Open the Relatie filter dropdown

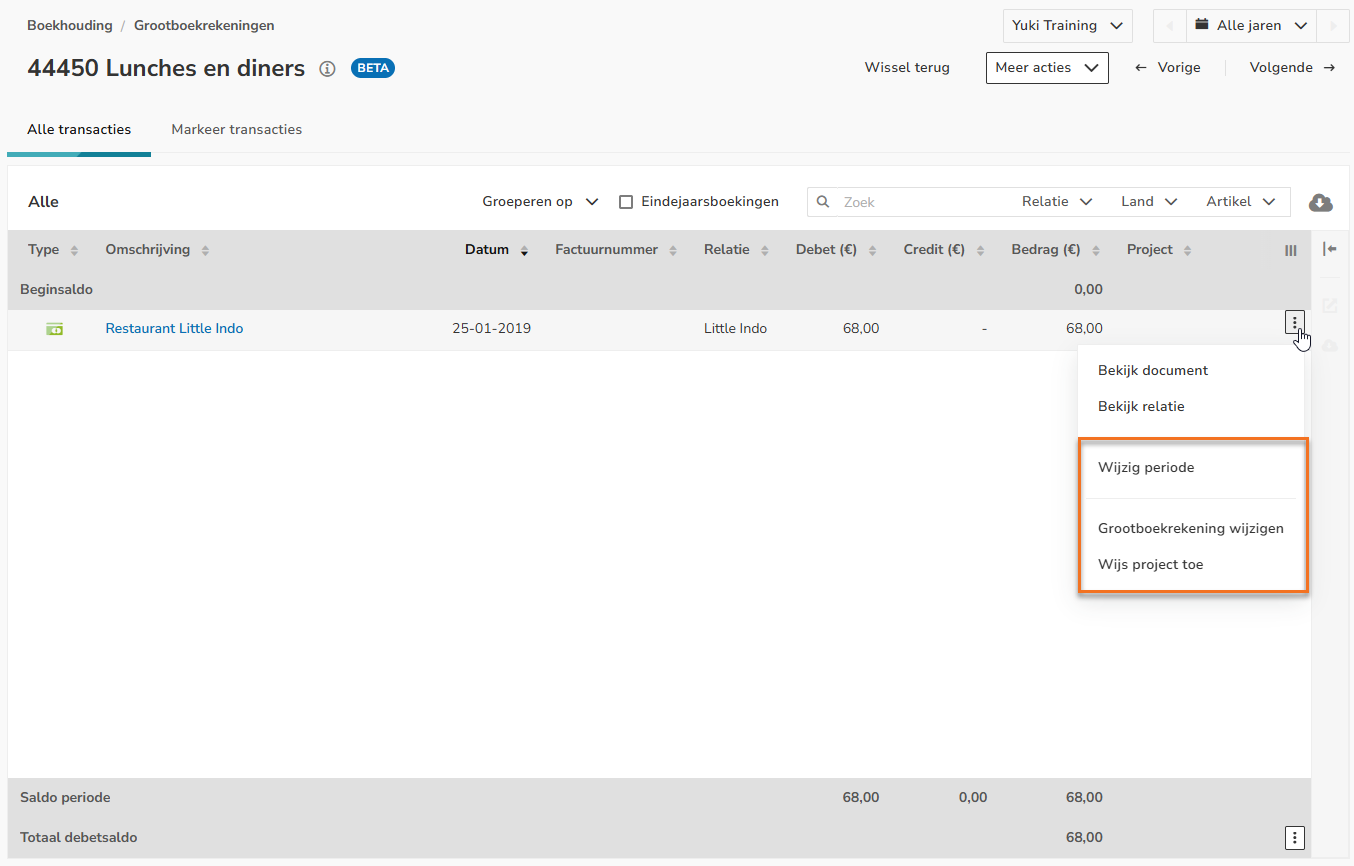click(x=1057, y=202)
